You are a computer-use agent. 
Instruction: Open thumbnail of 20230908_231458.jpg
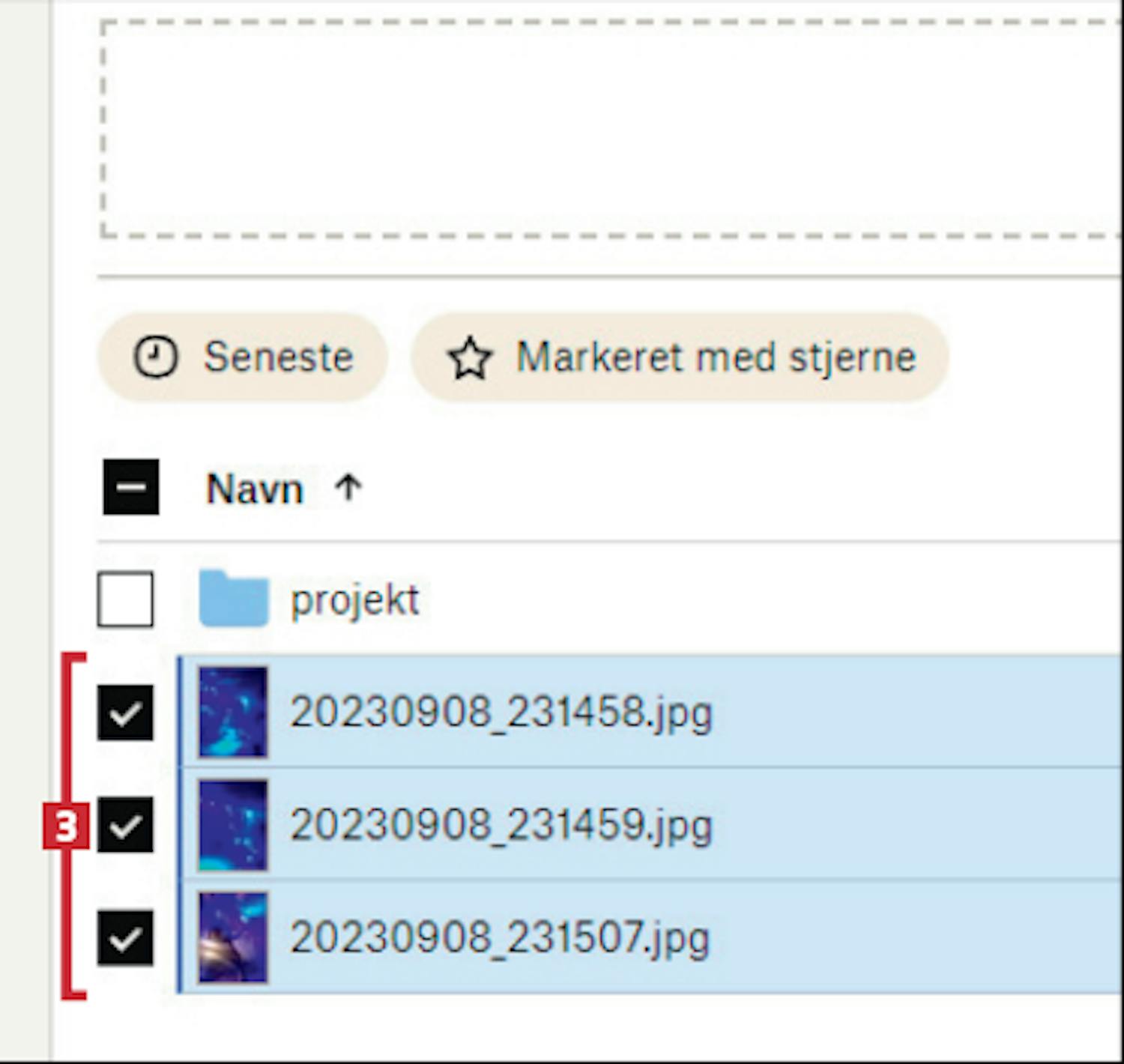tap(233, 712)
